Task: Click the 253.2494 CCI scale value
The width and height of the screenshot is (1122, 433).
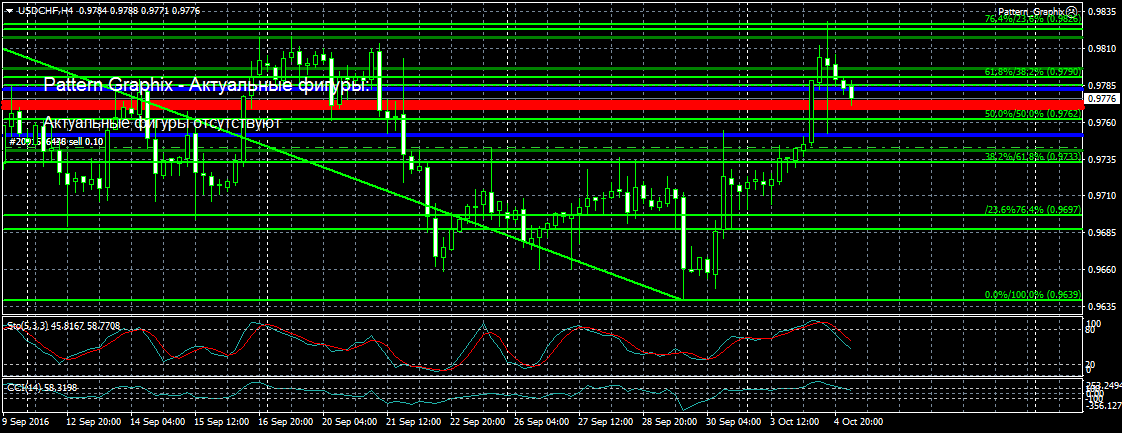Action: pos(1104,385)
